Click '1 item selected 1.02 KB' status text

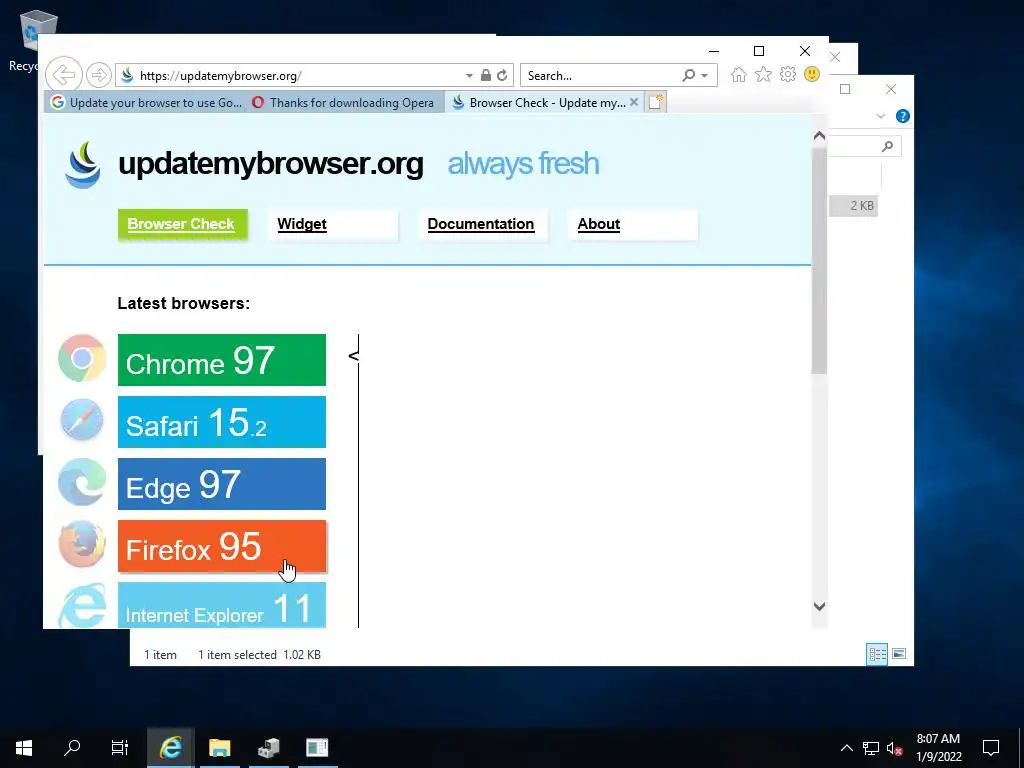259,654
